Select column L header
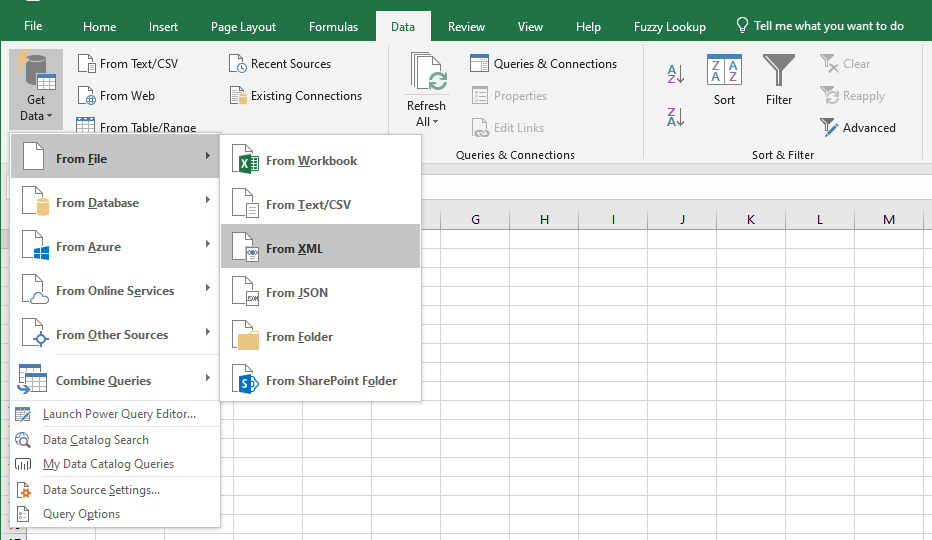This screenshot has width=932, height=540. tap(820, 219)
